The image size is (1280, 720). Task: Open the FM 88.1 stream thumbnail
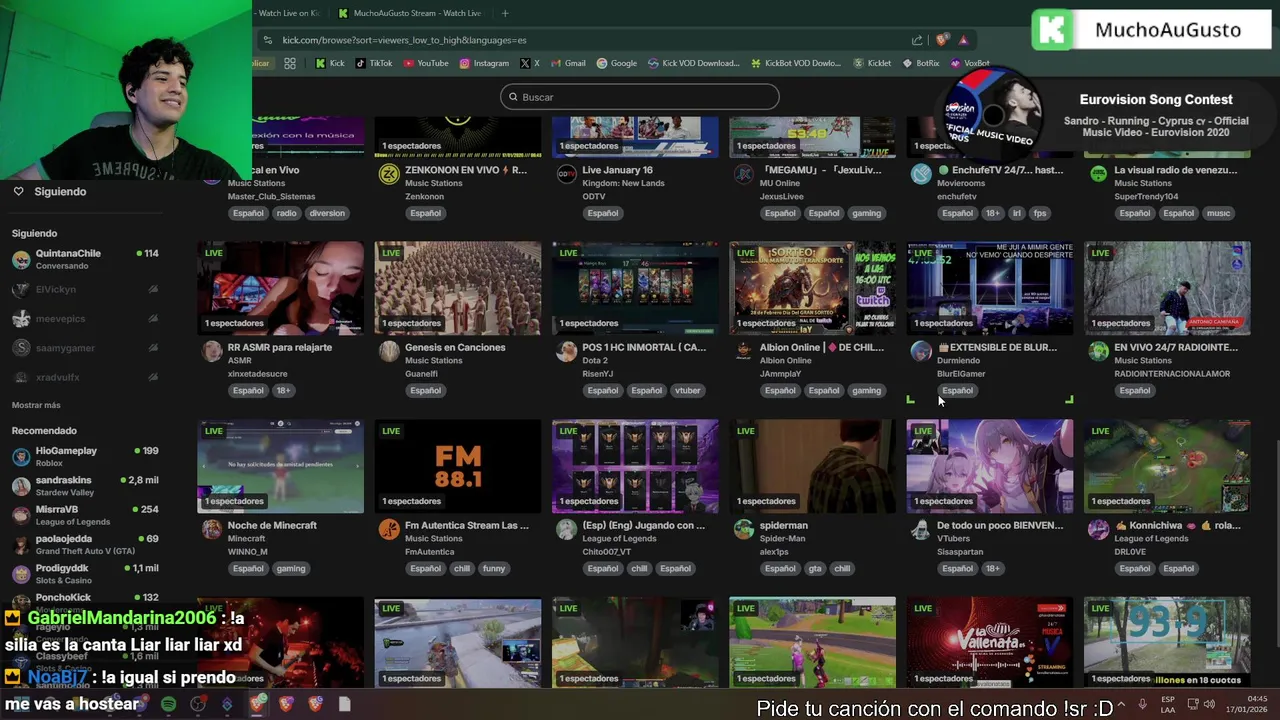[458, 466]
